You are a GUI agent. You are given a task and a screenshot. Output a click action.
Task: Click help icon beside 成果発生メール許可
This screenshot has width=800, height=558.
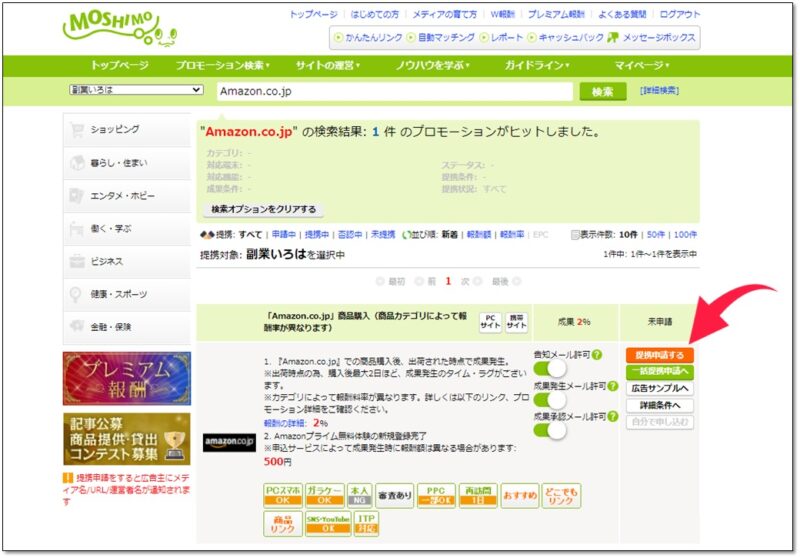pos(613,386)
